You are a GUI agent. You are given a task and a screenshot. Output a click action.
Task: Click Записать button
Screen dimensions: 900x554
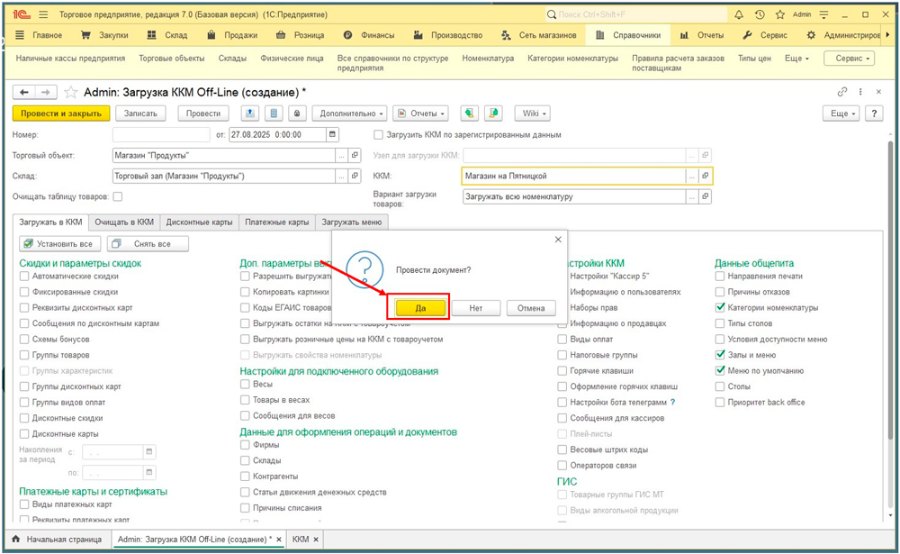pyautogui.click(x=141, y=114)
